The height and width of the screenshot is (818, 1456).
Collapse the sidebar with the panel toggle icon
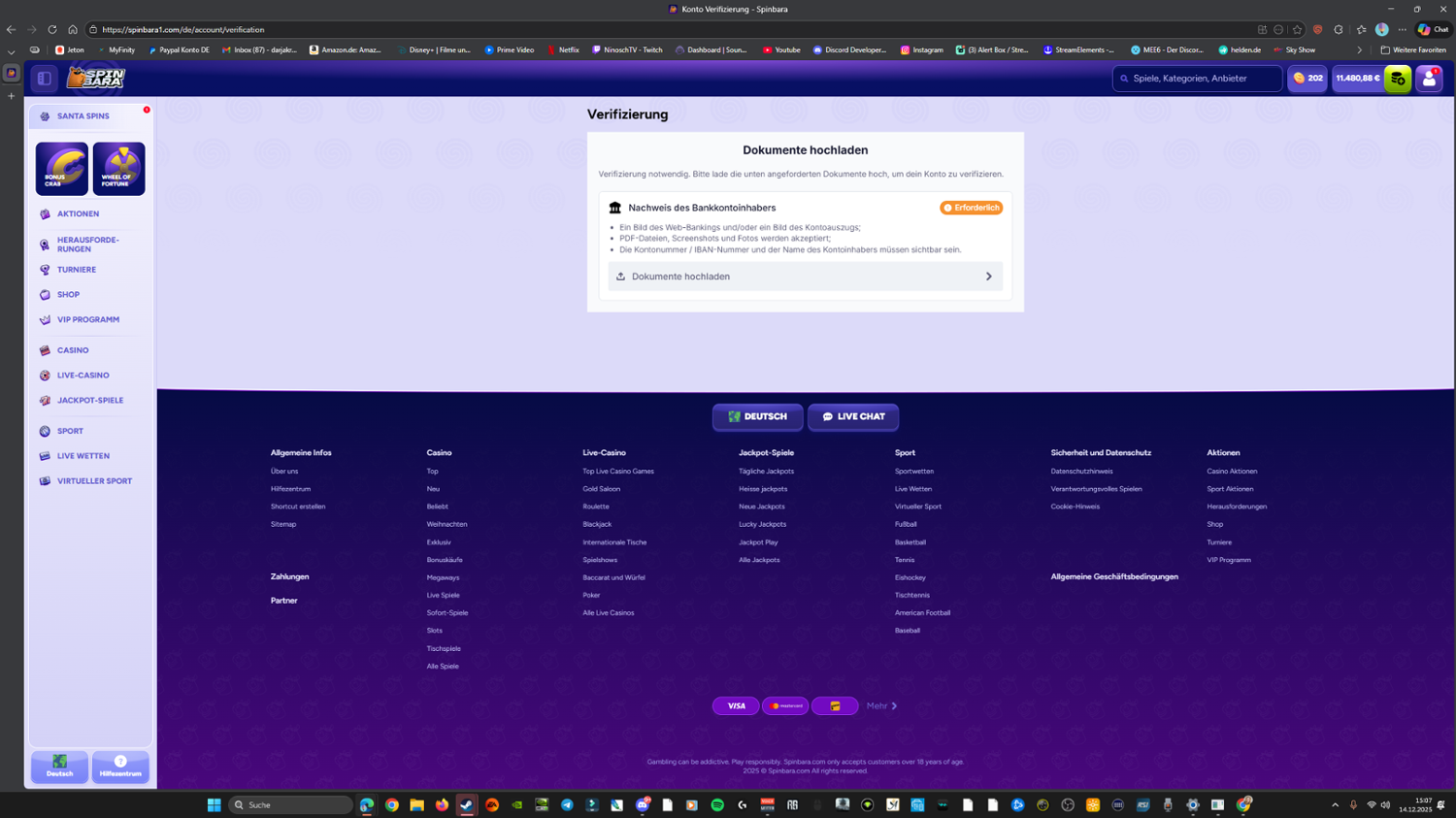(x=45, y=79)
